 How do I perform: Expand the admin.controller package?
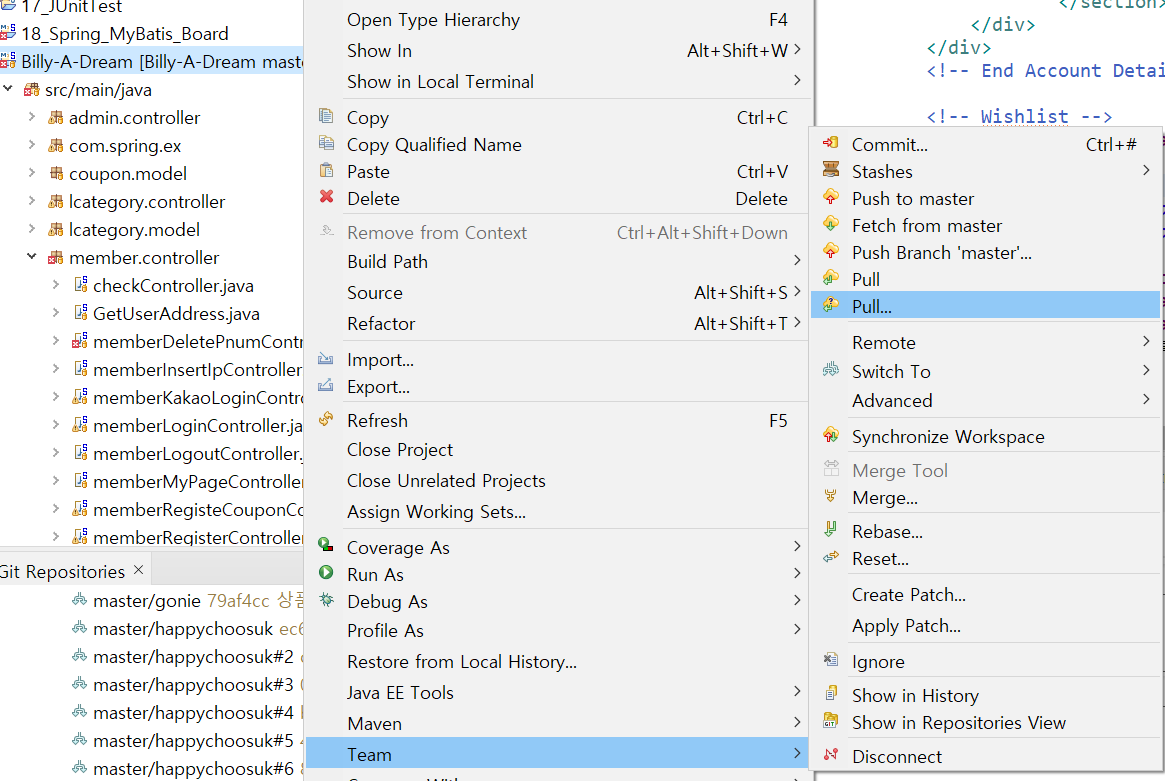point(32,117)
